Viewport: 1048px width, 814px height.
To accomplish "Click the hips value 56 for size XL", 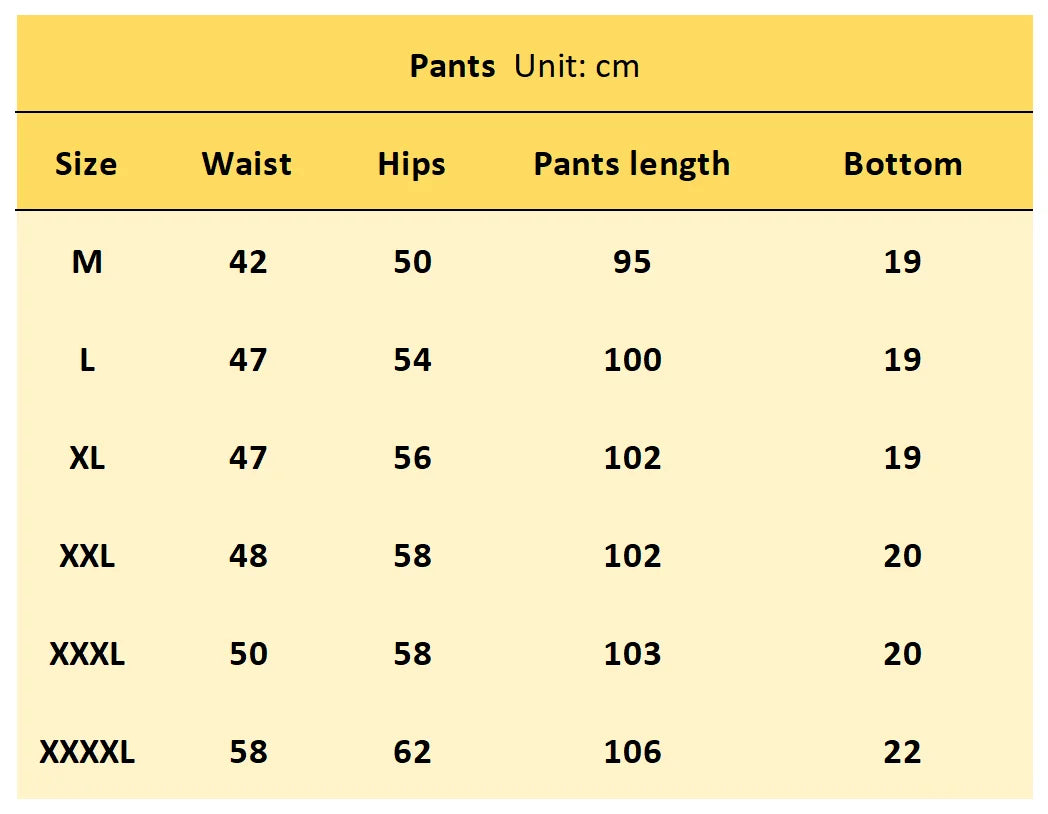I will (x=412, y=458).
